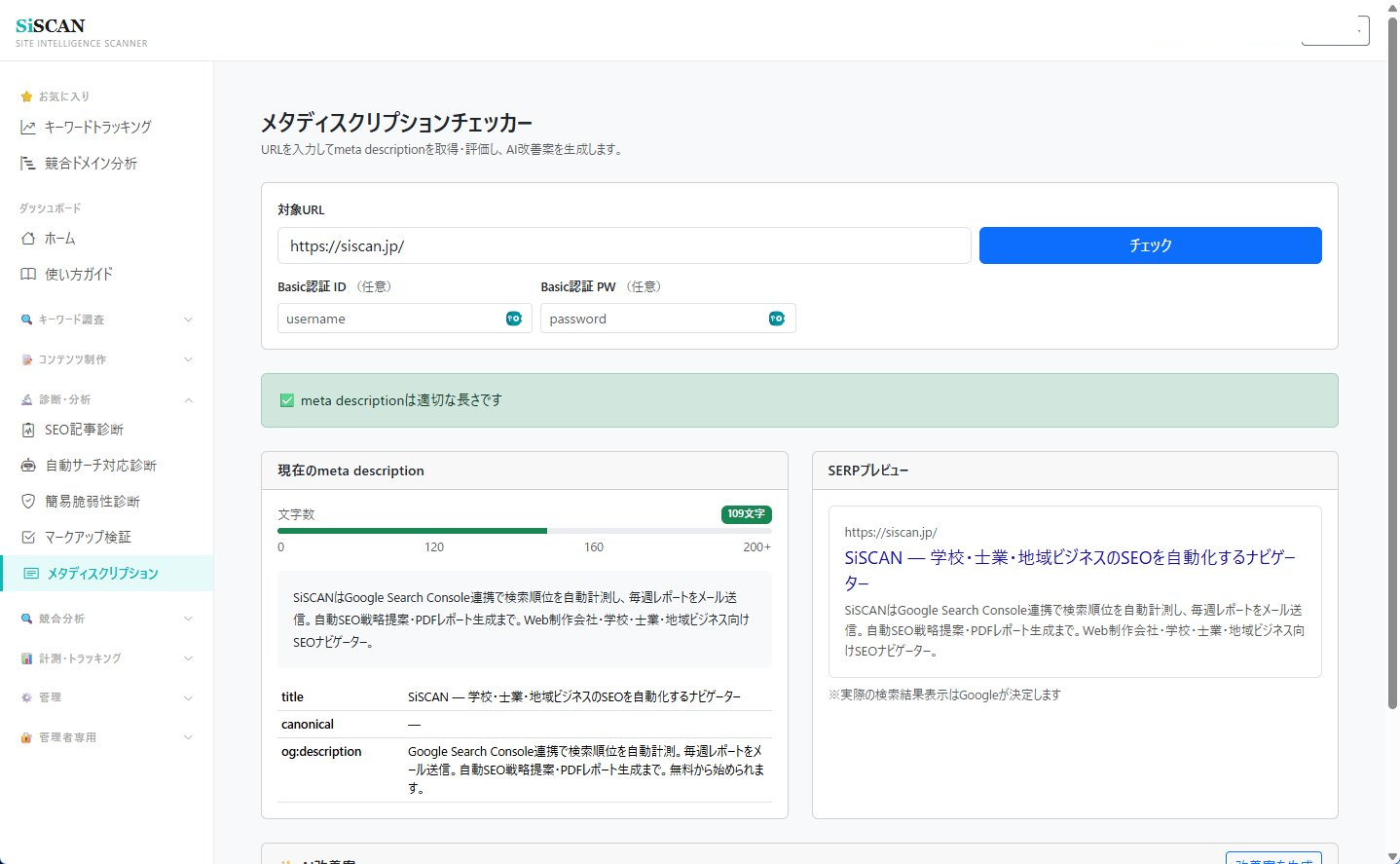Click the SERPプレビュー panel header

pos(1075,470)
